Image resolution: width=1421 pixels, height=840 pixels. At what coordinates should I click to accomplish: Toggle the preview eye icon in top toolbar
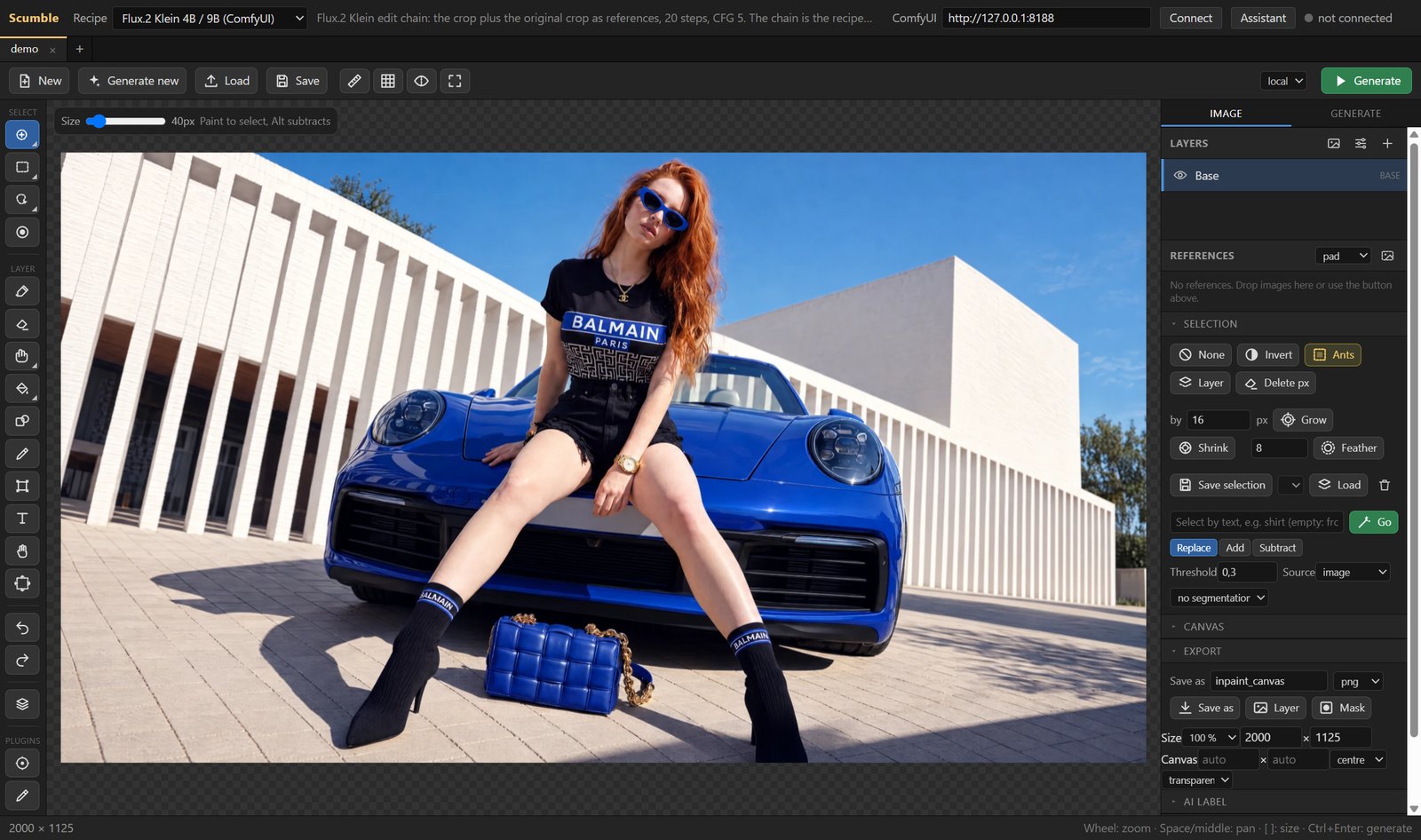pyautogui.click(x=421, y=81)
